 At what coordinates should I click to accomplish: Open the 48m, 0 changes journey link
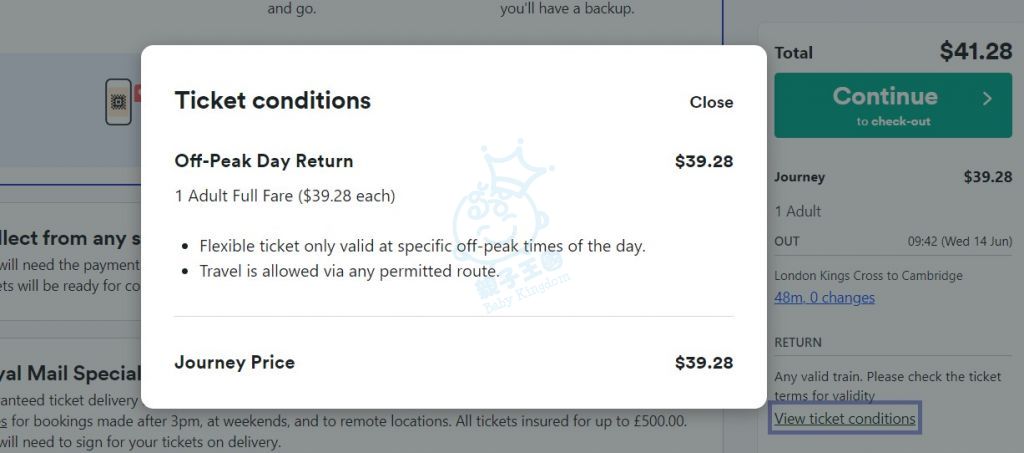click(x=824, y=297)
